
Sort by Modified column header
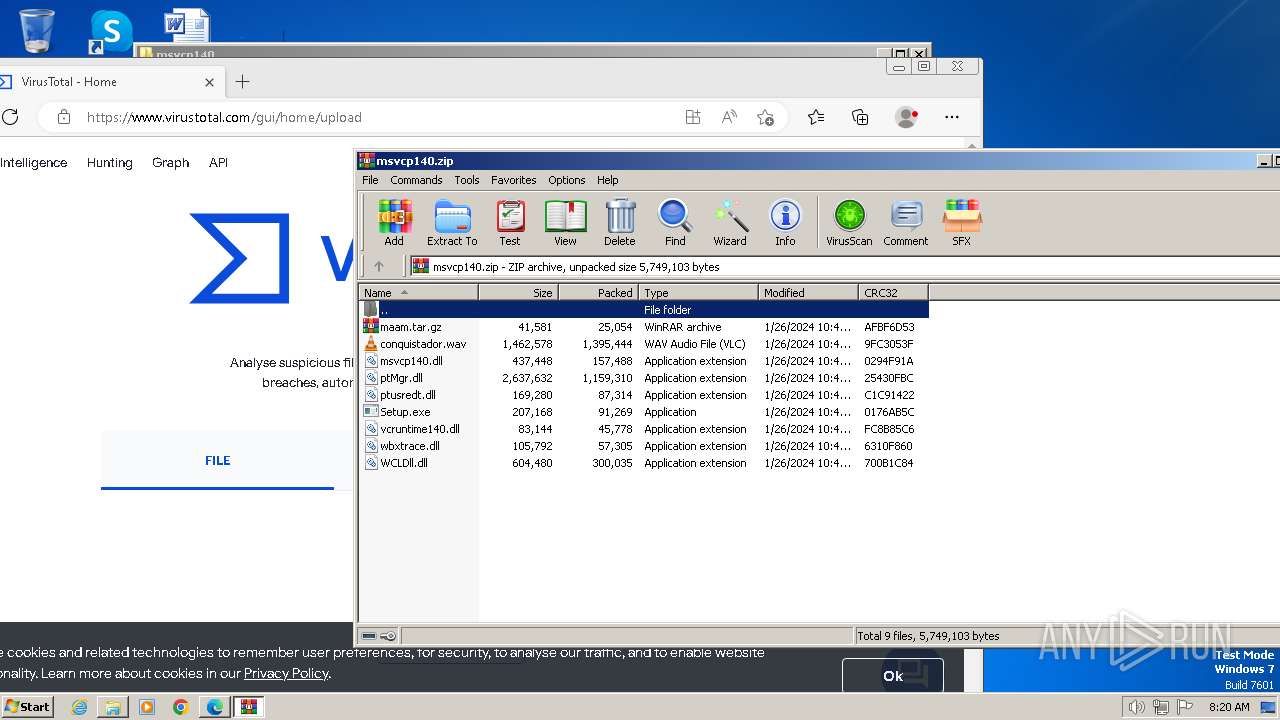point(808,292)
